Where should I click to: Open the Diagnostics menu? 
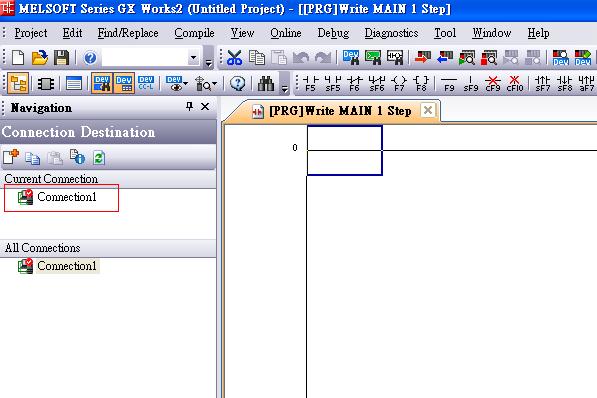[391, 33]
